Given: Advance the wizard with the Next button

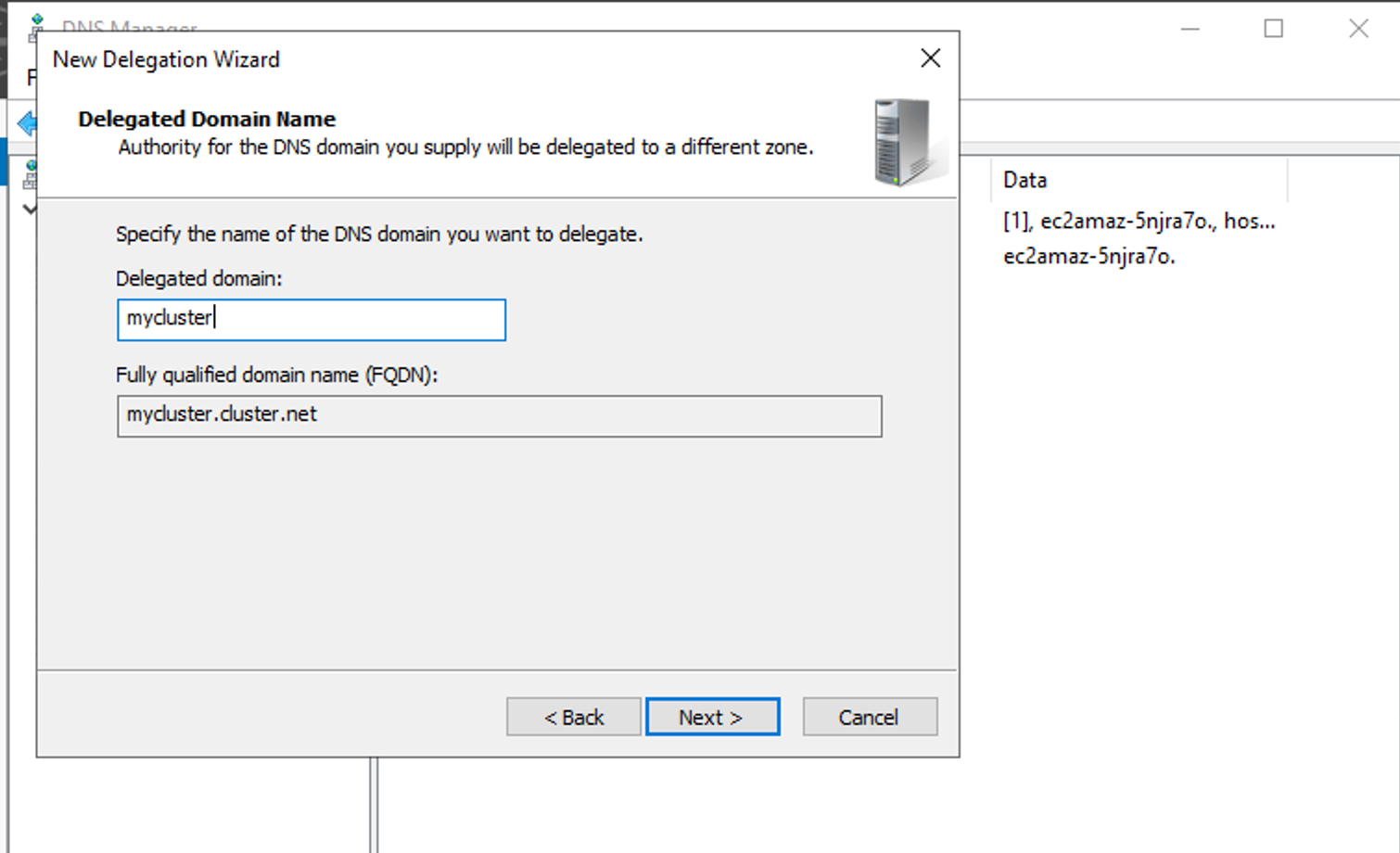Looking at the screenshot, I should [x=712, y=717].
